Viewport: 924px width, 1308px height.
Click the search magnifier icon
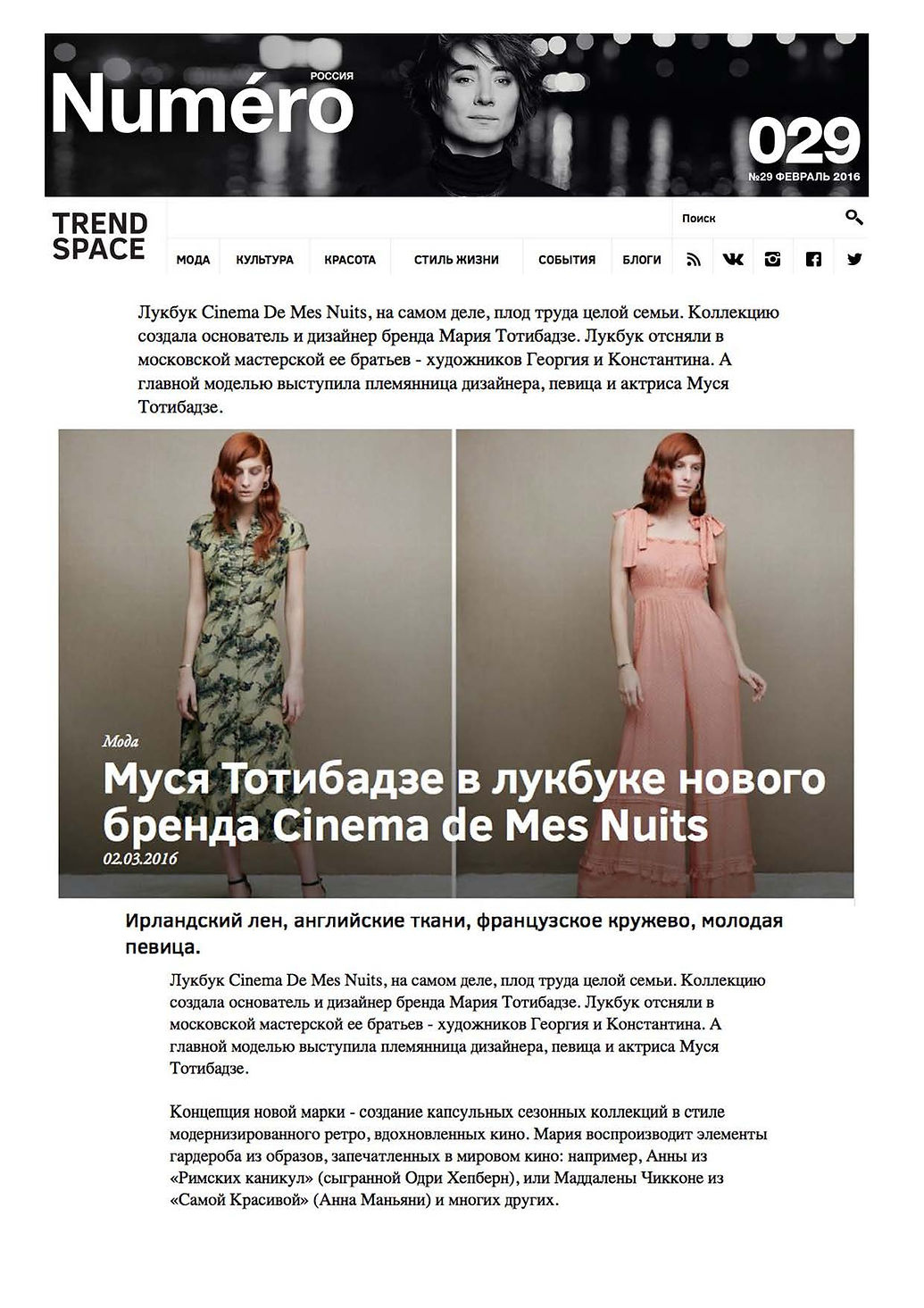853,217
